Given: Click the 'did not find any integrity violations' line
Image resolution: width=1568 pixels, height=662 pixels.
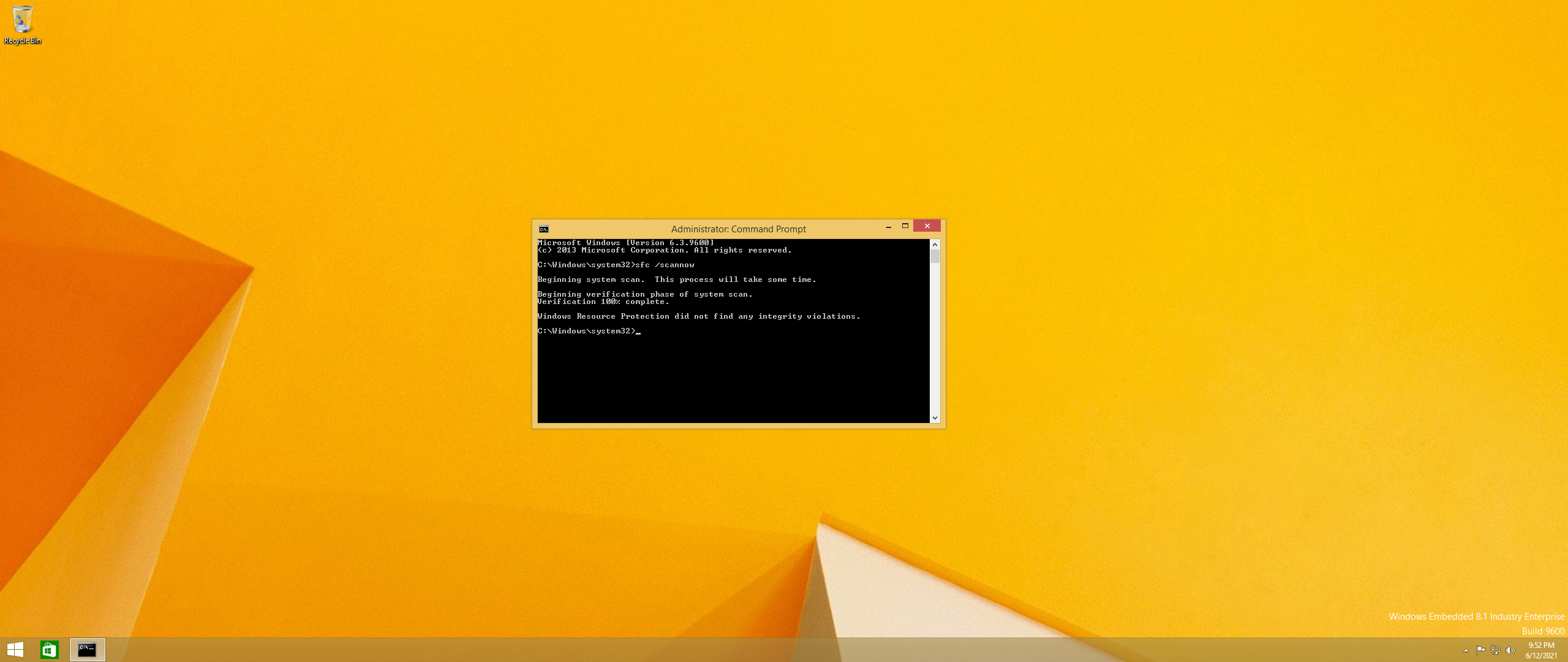Looking at the screenshot, I should 699,316.
